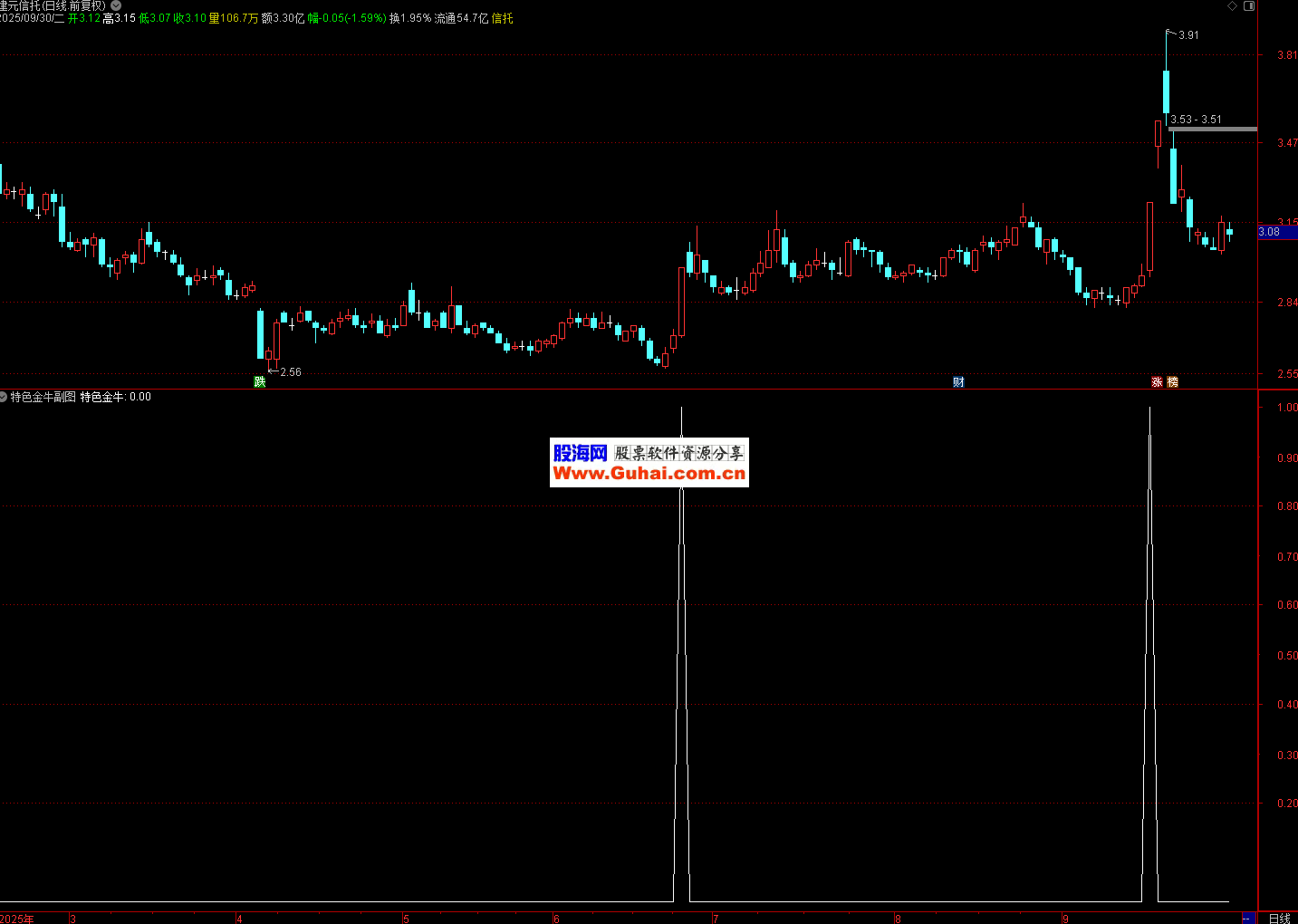Click the gray 3.53 - 3.51 gap bar

pos(1212,130)
